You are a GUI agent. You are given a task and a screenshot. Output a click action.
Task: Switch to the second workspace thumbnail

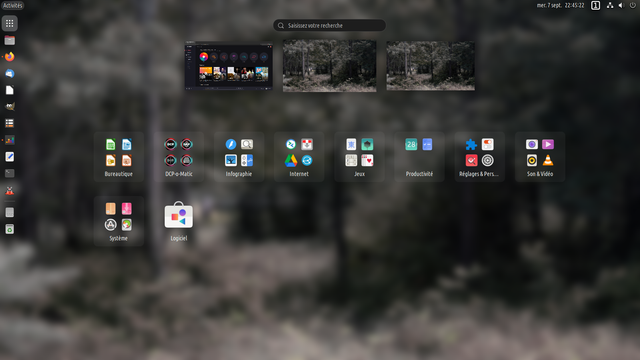pos(330,66)
